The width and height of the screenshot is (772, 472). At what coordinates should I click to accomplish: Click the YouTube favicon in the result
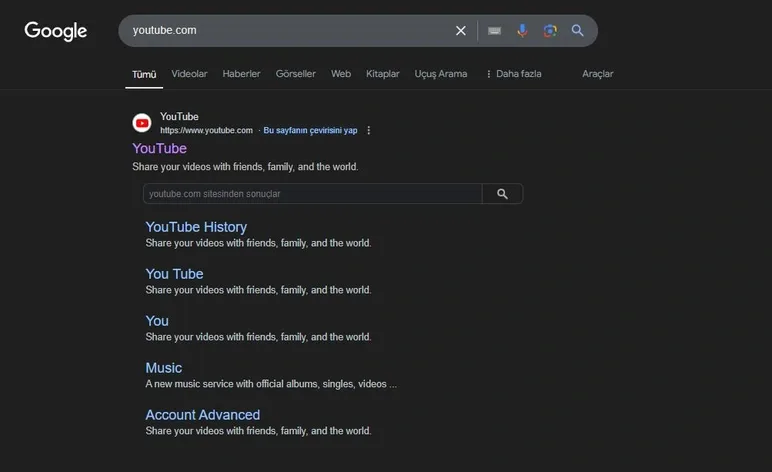142,123
